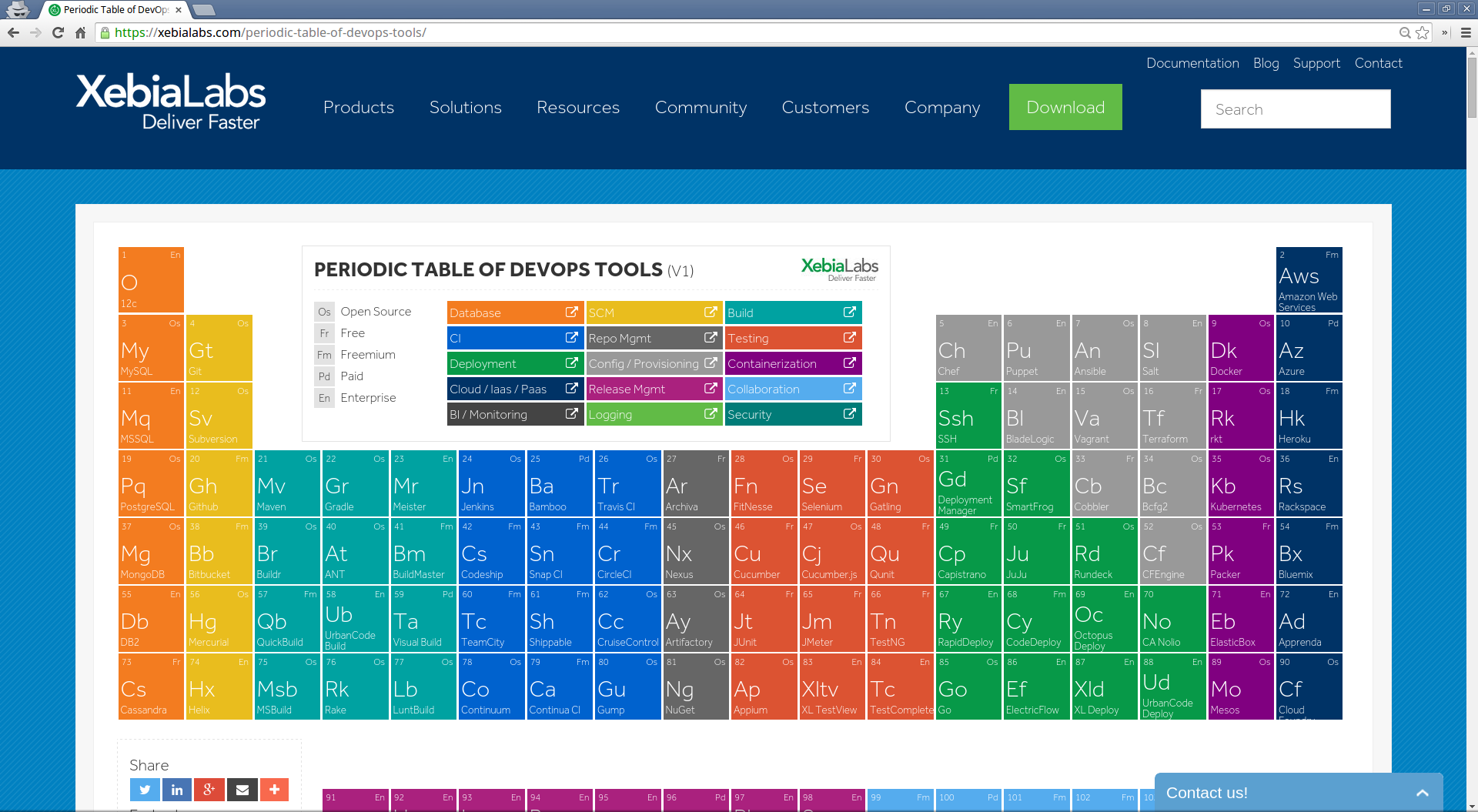
Task: Open external link icon on Collaboration category
Action: coord(849,389)
